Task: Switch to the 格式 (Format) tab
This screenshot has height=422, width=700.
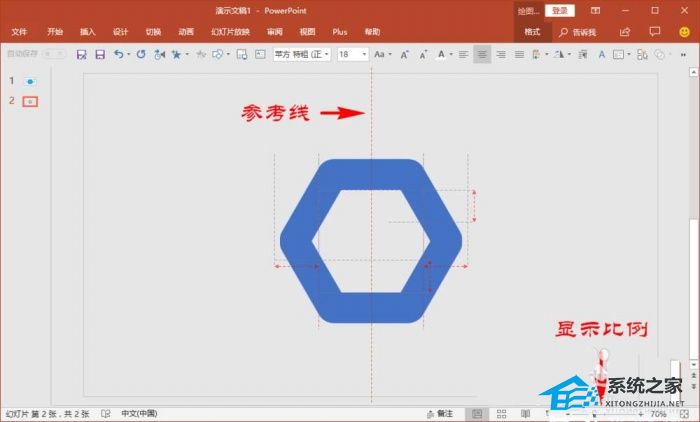Action: pos(532,31)
